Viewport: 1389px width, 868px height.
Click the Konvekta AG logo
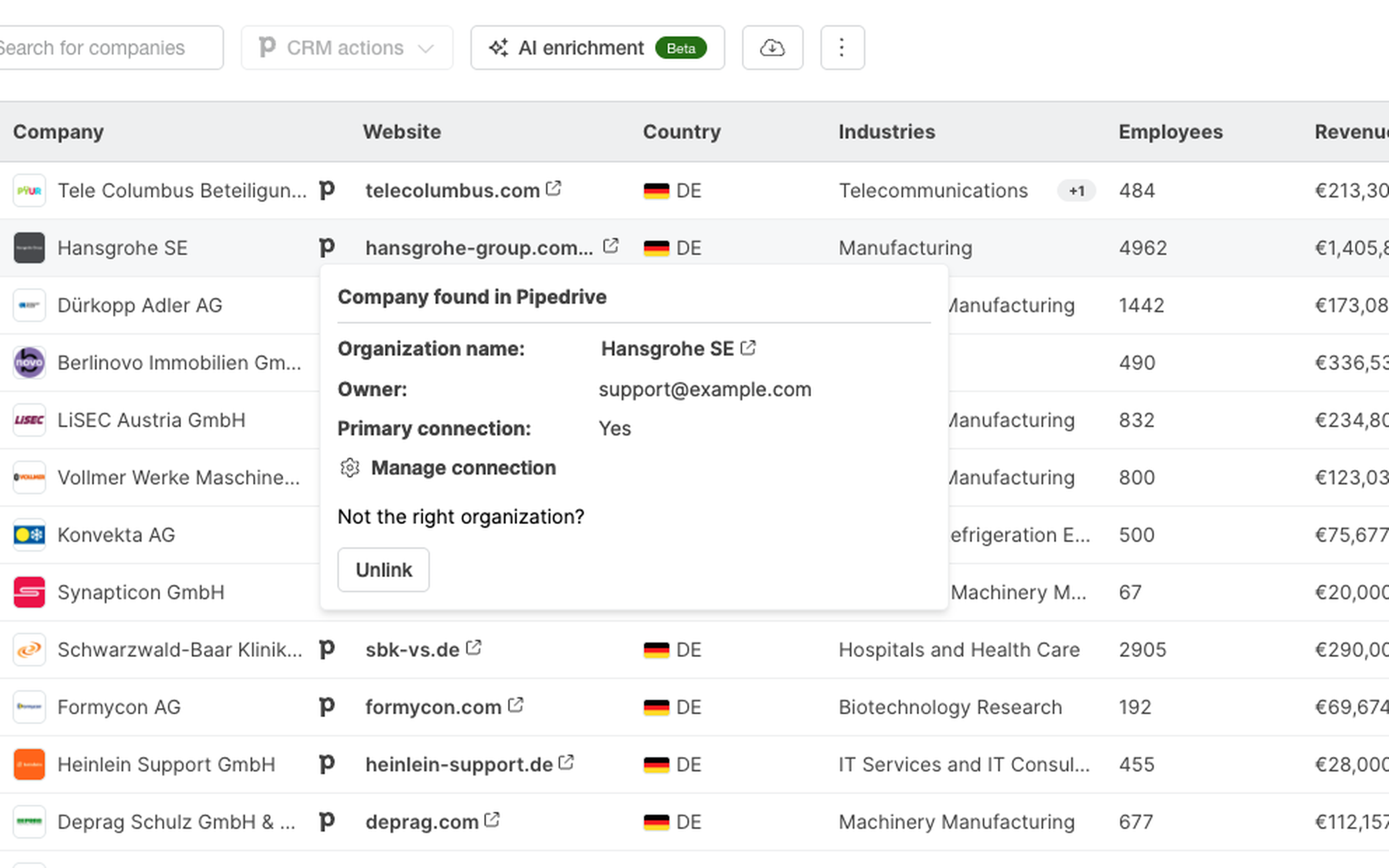tap(29, 534)
